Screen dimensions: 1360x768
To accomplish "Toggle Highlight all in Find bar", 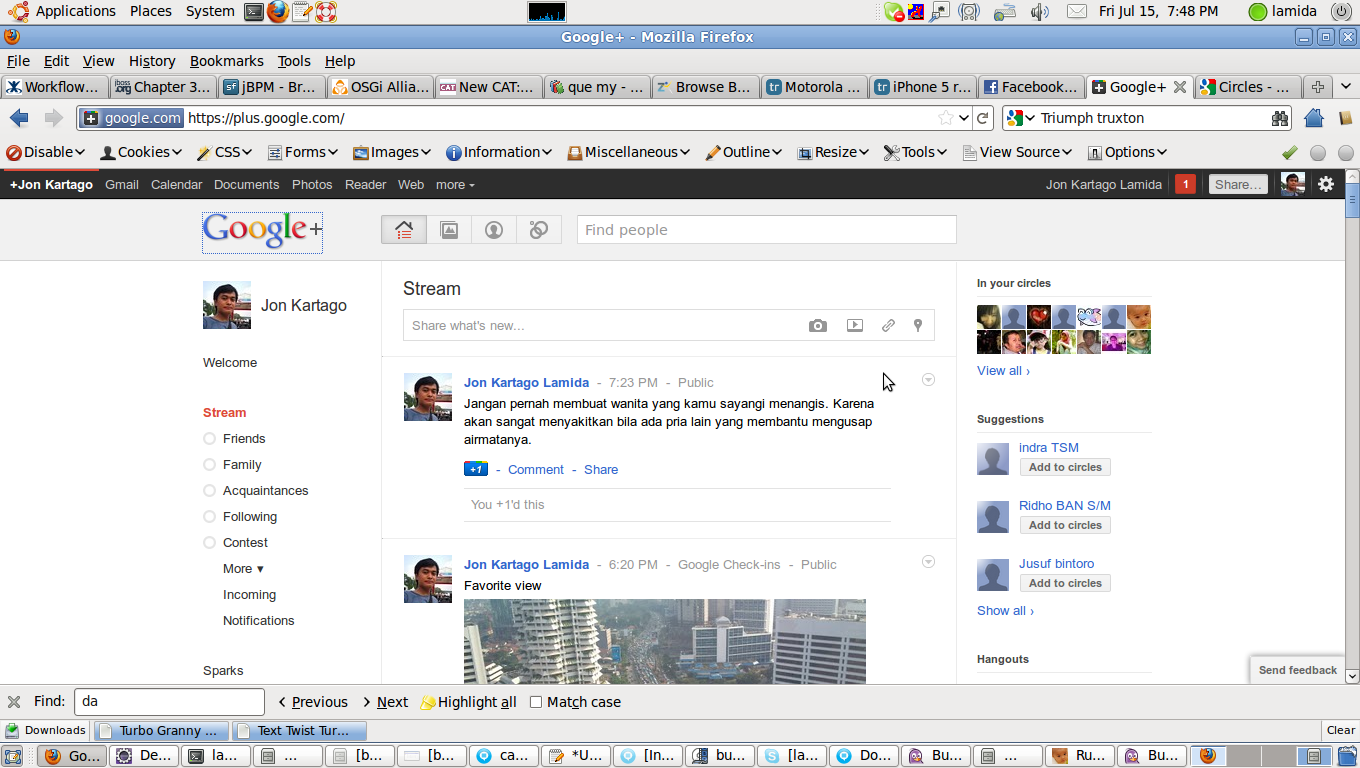I will [x=468, y=702].
